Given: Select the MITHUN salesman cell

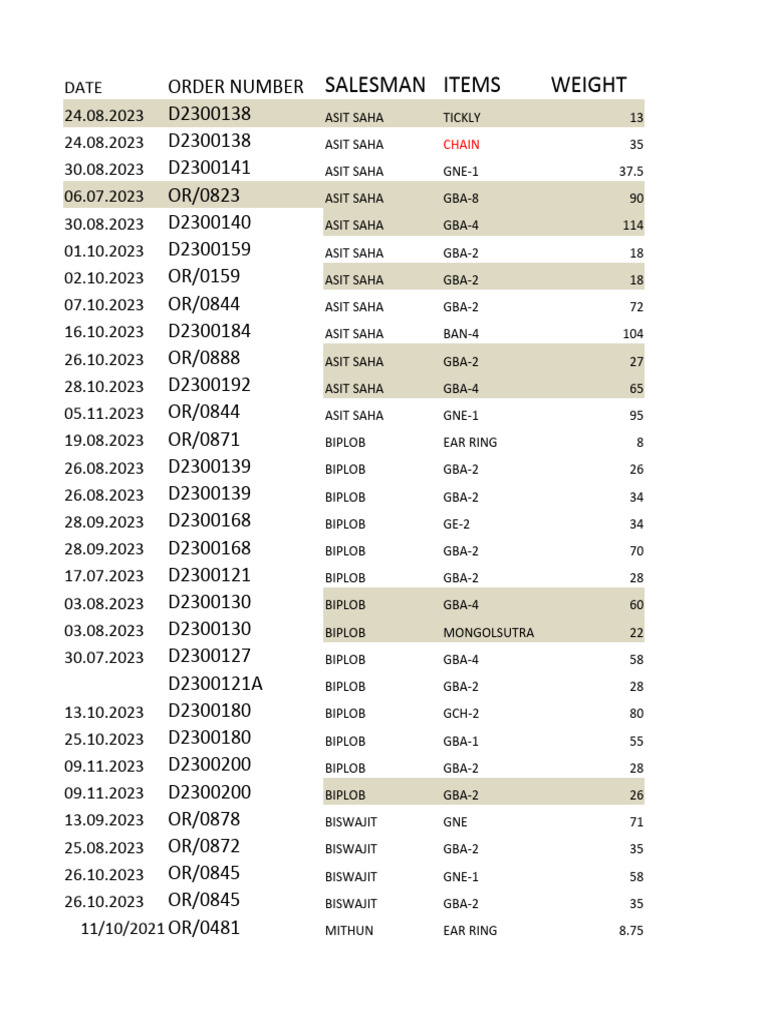Looking at the screenshot, I should tap(349, 931).
